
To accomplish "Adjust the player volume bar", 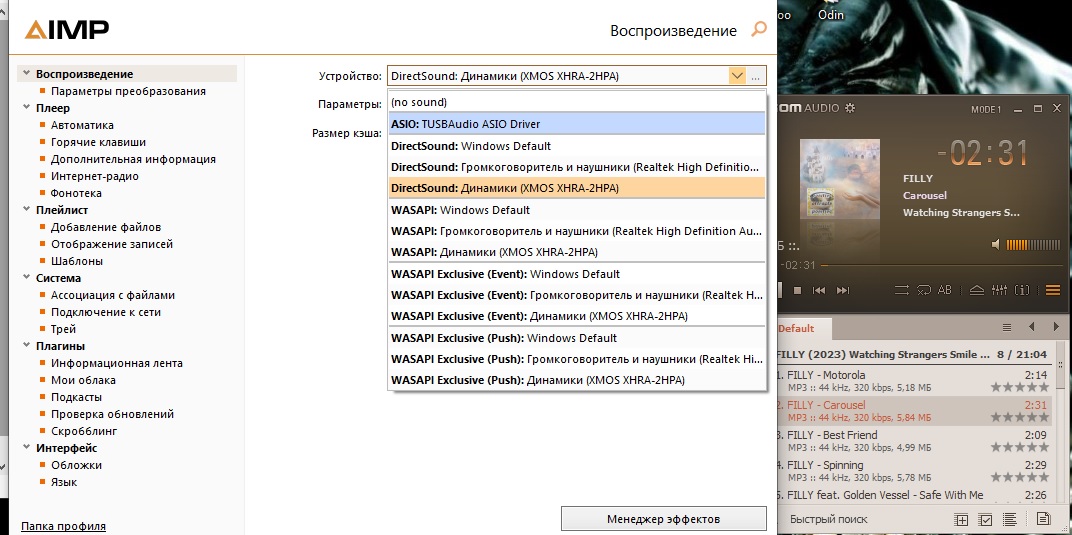I will coord(1034,245).
